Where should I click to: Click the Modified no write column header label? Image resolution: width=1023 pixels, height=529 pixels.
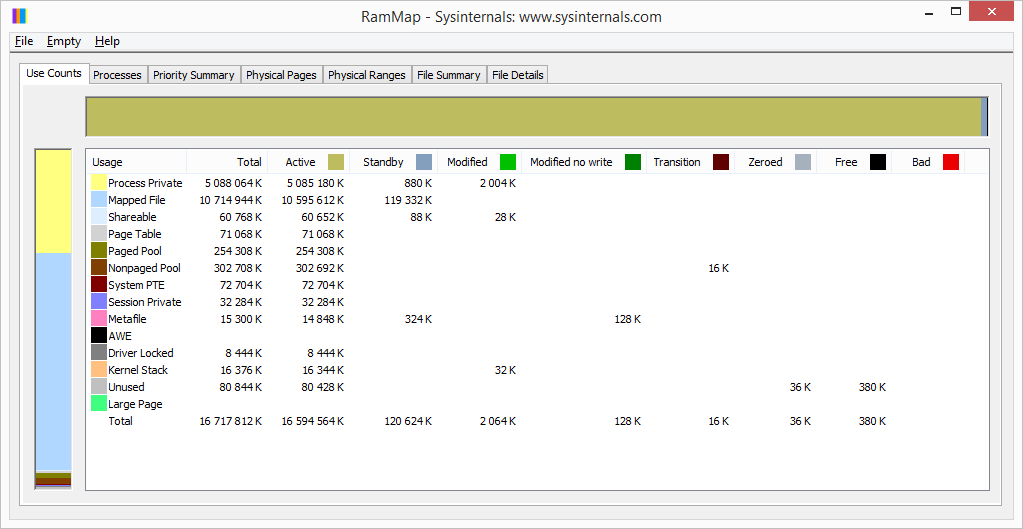[x=572, y=162]
